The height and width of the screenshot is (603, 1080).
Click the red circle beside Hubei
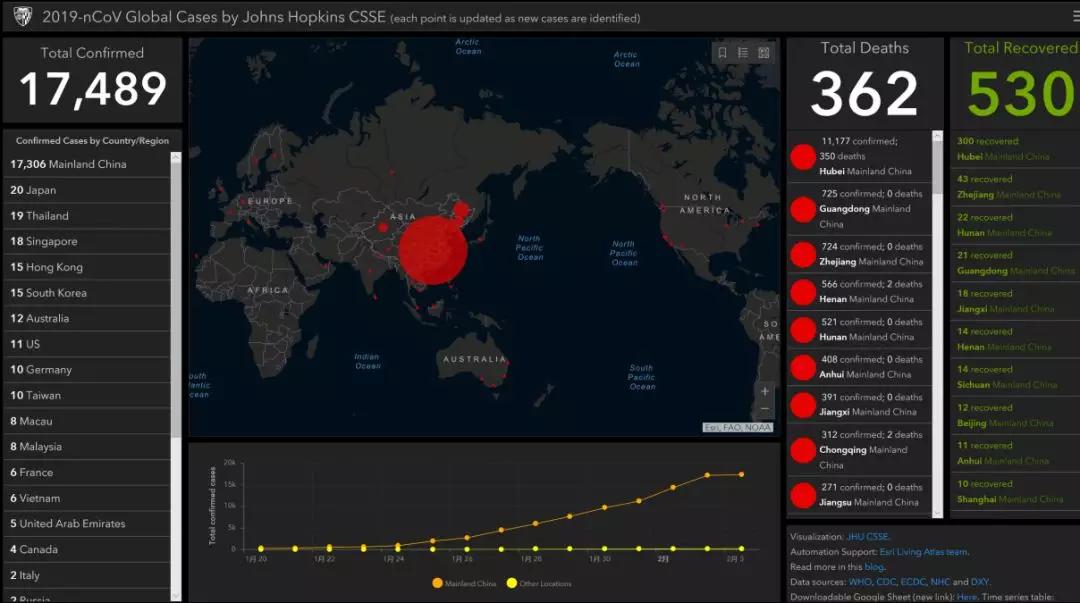(x=803, y=157)
